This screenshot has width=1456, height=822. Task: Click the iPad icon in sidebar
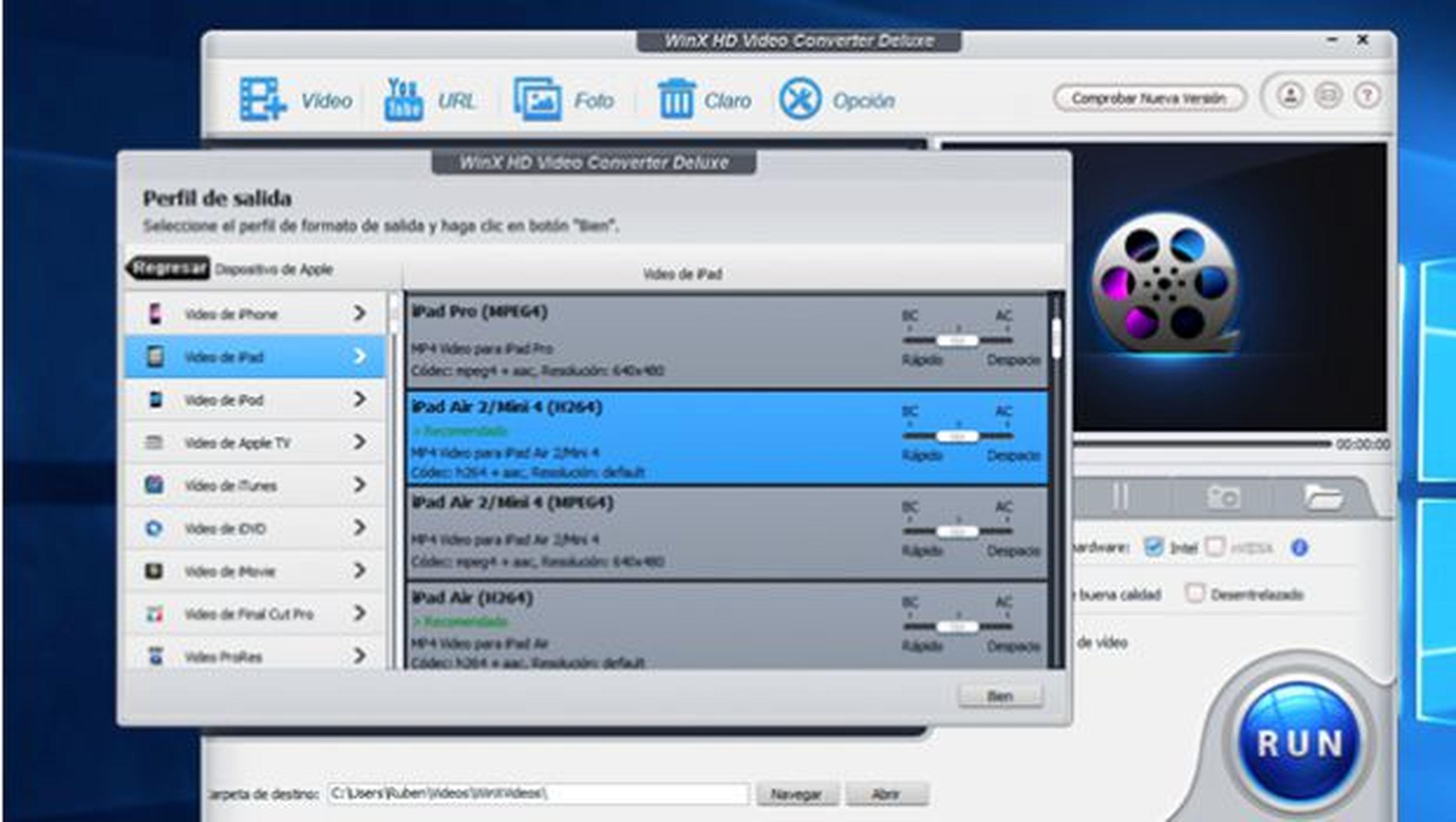(x=155, y=357)
